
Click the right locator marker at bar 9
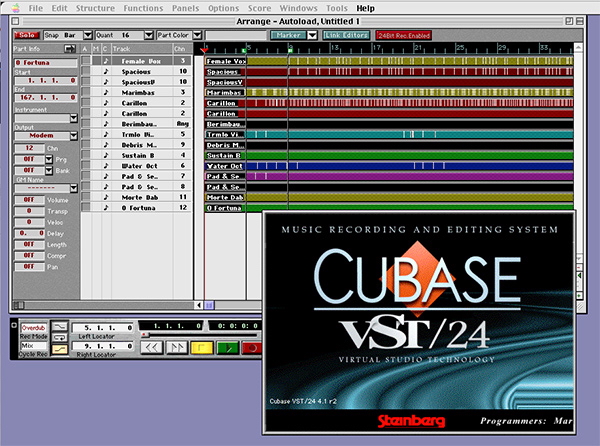290,50
